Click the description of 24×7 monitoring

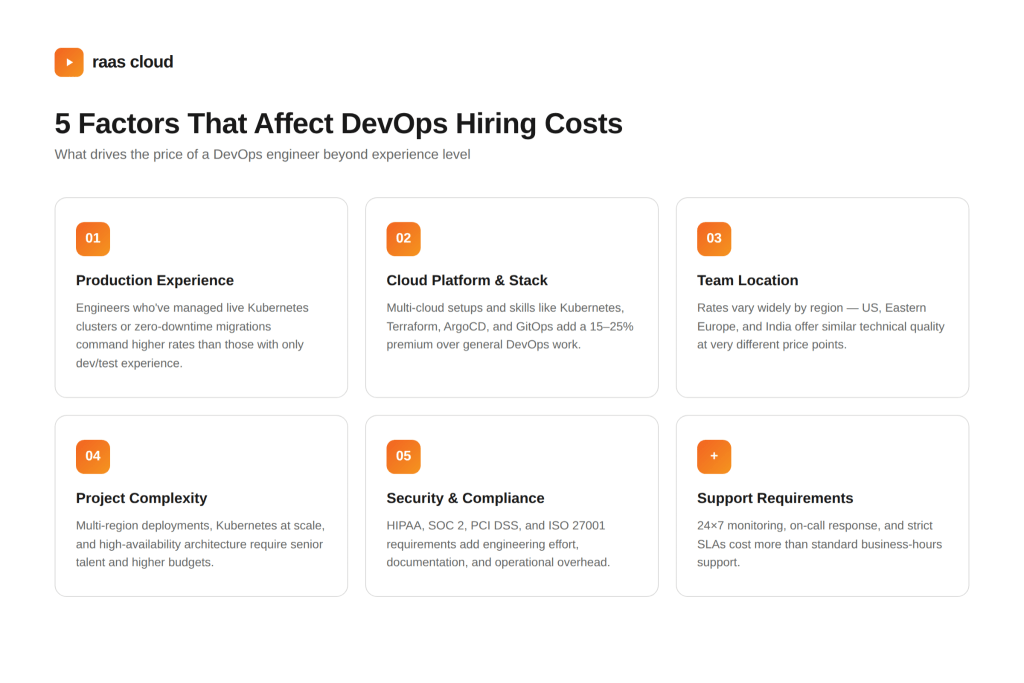click(x=820, y=544)
